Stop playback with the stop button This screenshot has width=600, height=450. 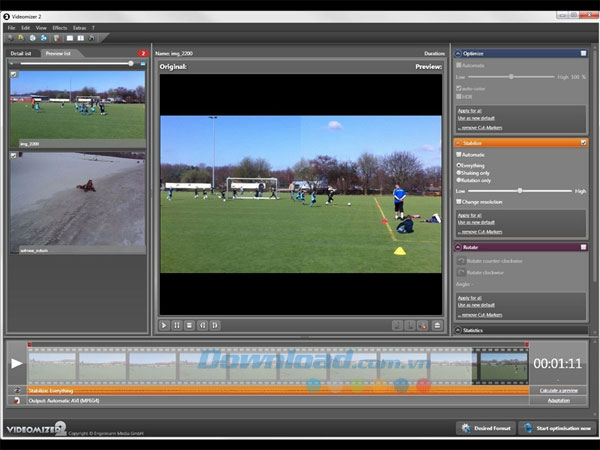coord(189,325)
